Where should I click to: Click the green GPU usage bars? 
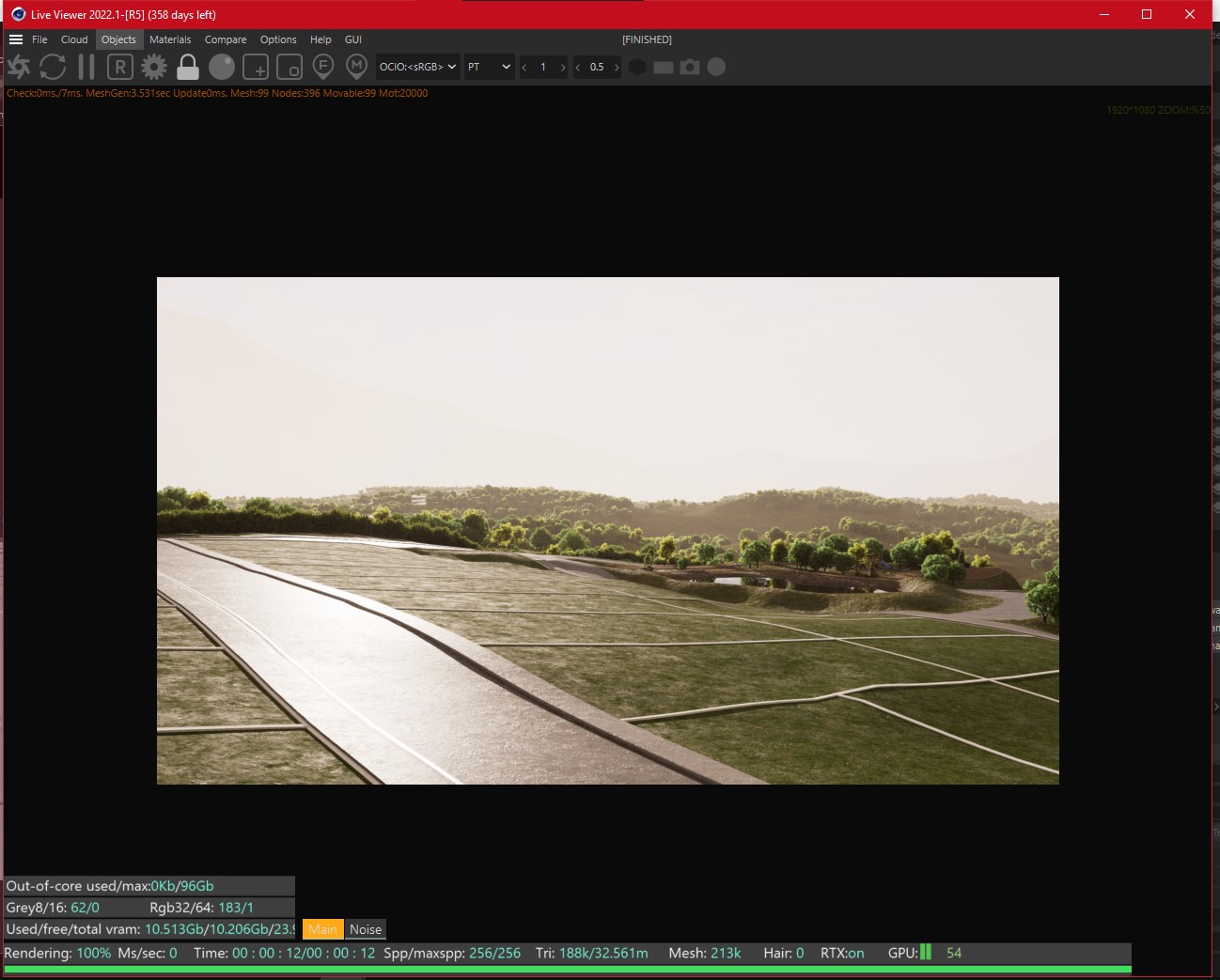coord(926,952)
